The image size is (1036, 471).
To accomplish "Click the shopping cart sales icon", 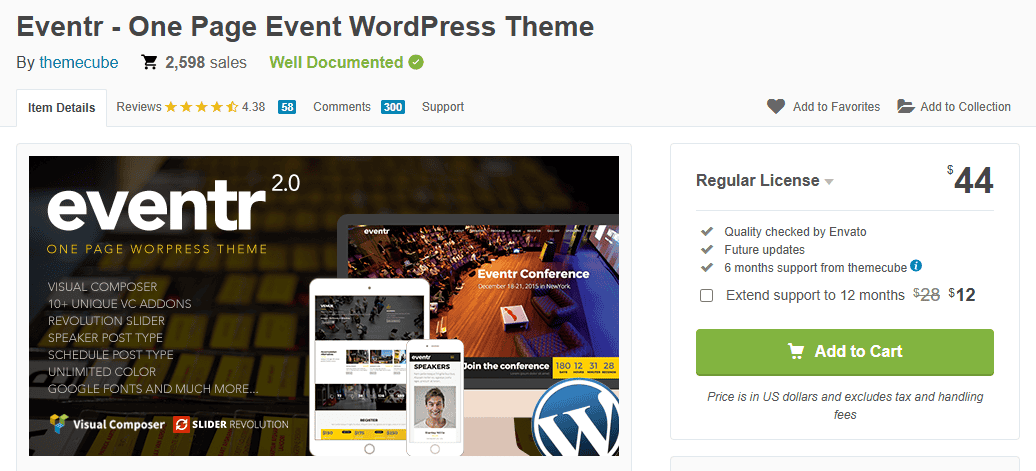I will pyautogui.click(x=149, y=63).
